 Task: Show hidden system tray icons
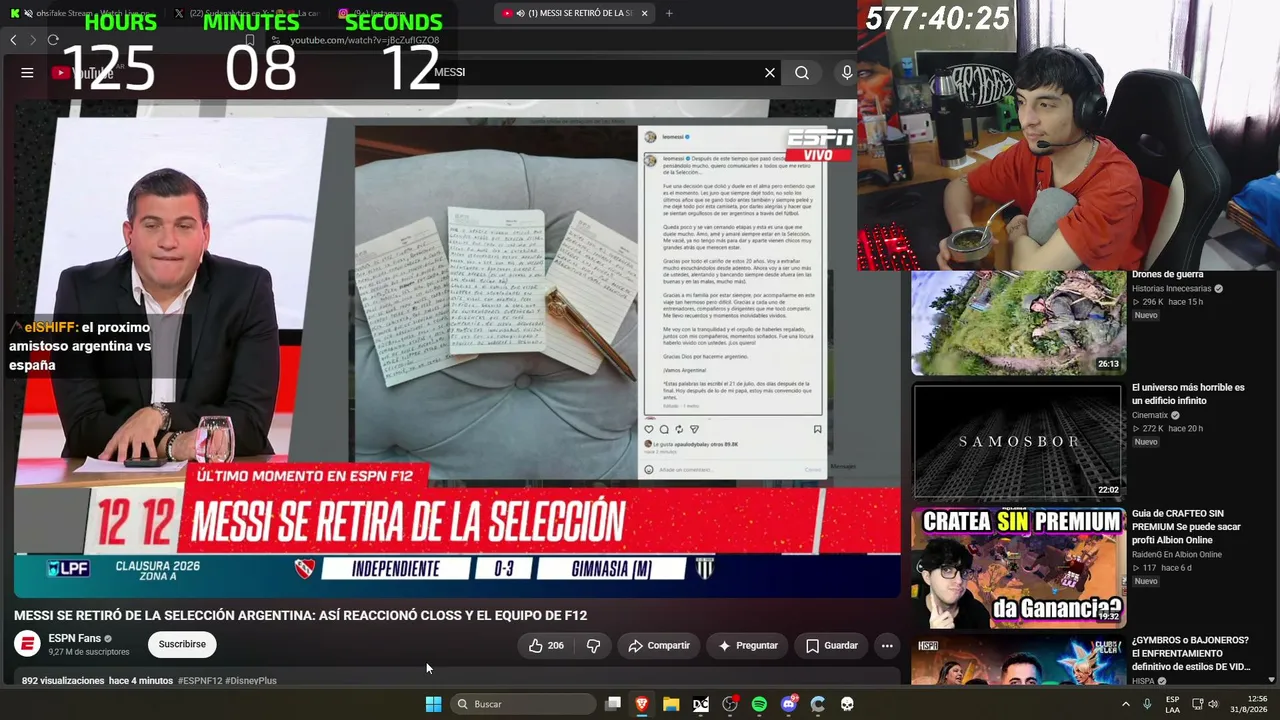[1125, 704]
